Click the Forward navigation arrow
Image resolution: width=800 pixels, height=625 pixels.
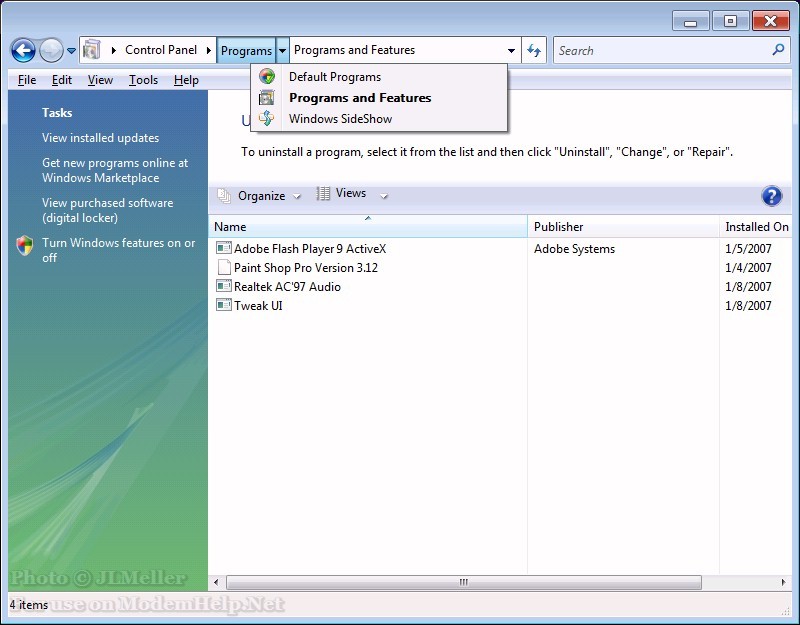(51, 51)
